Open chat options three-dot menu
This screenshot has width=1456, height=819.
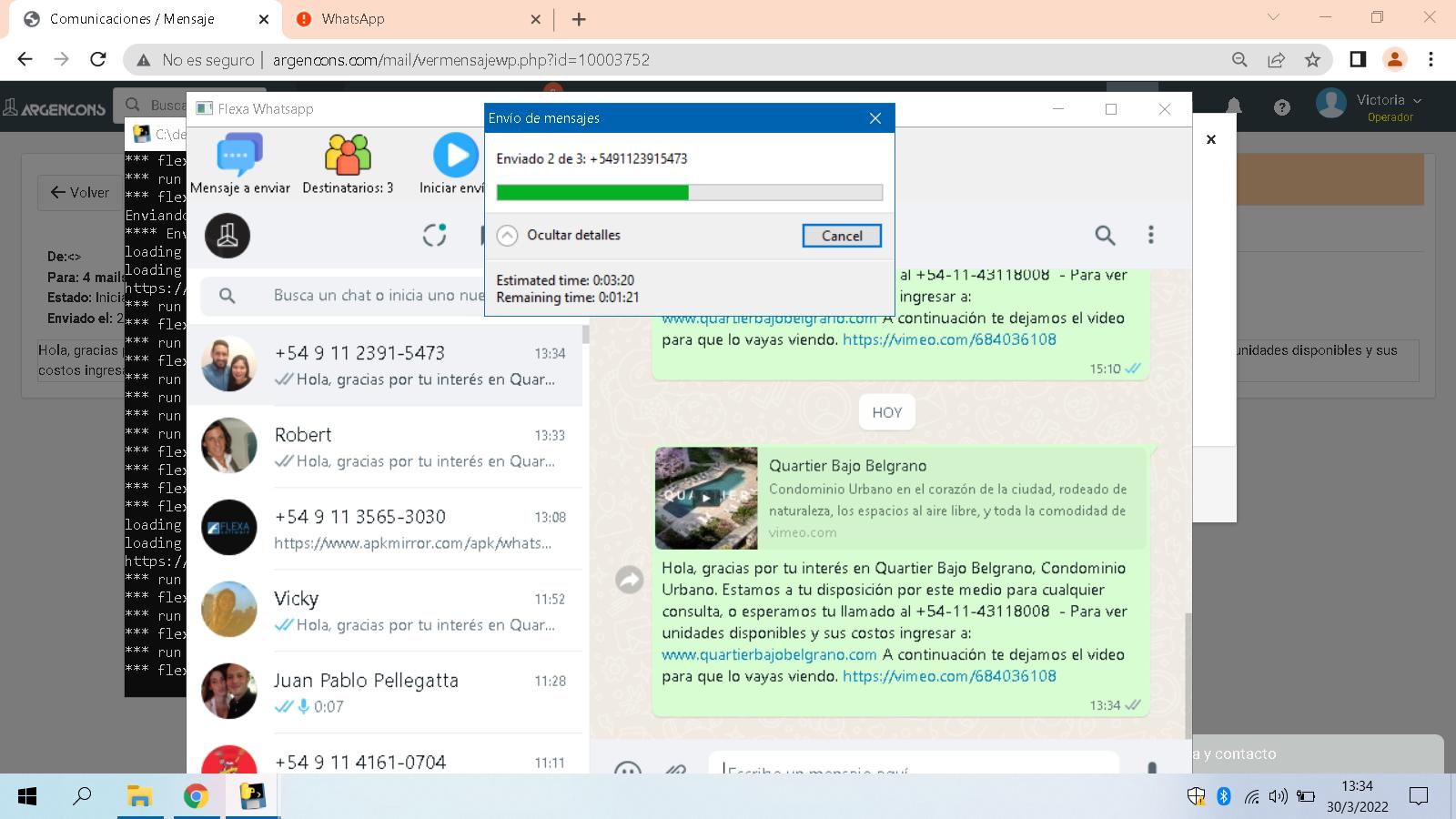coord(1150,235)
